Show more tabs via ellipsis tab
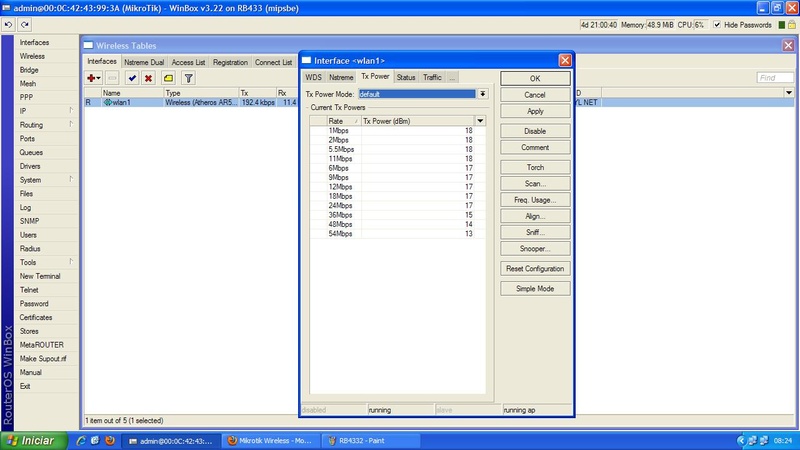800x450 pixels. click(452, 77)
